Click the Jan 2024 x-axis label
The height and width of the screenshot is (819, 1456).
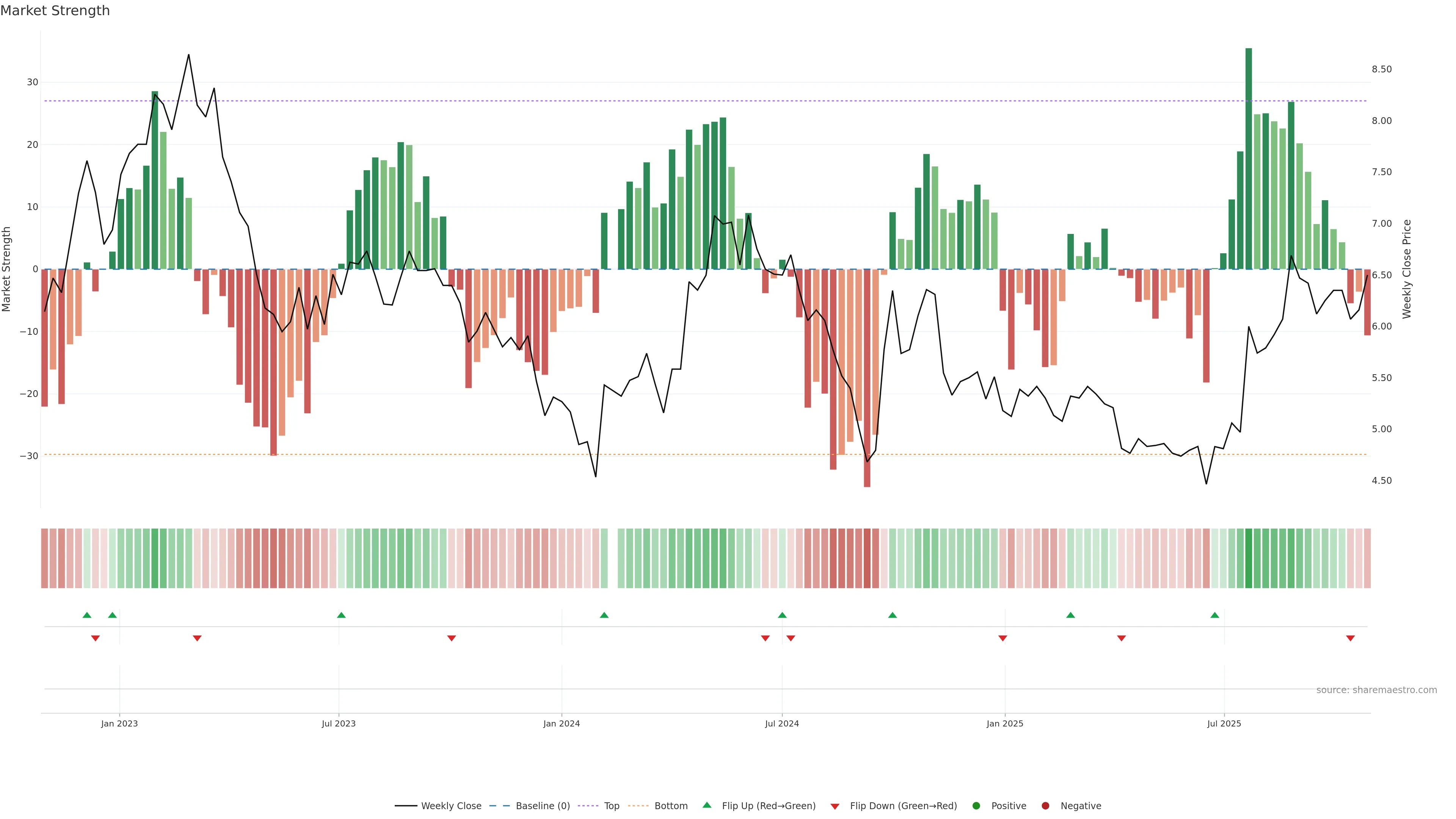(561, 723)
